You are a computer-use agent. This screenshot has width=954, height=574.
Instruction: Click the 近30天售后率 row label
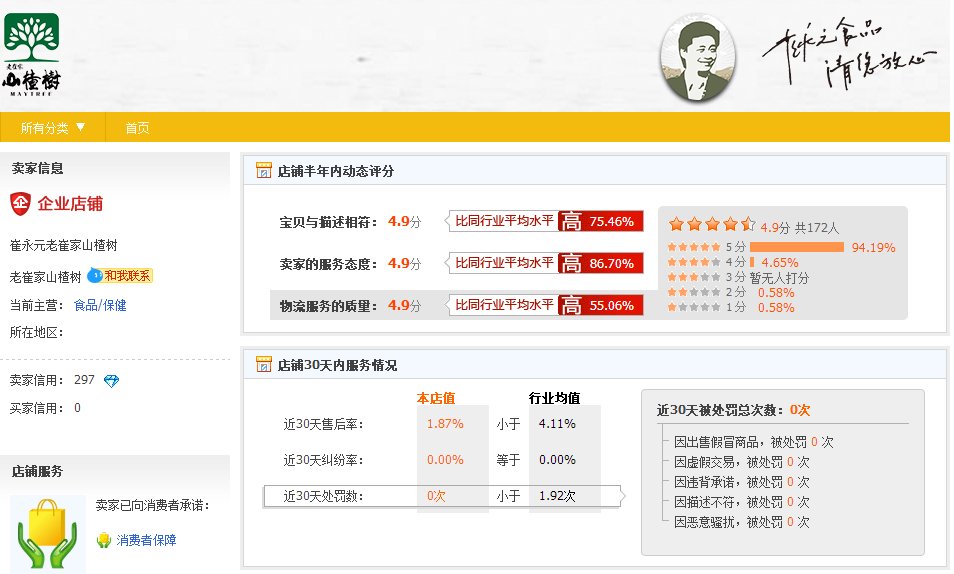point(323,424)
